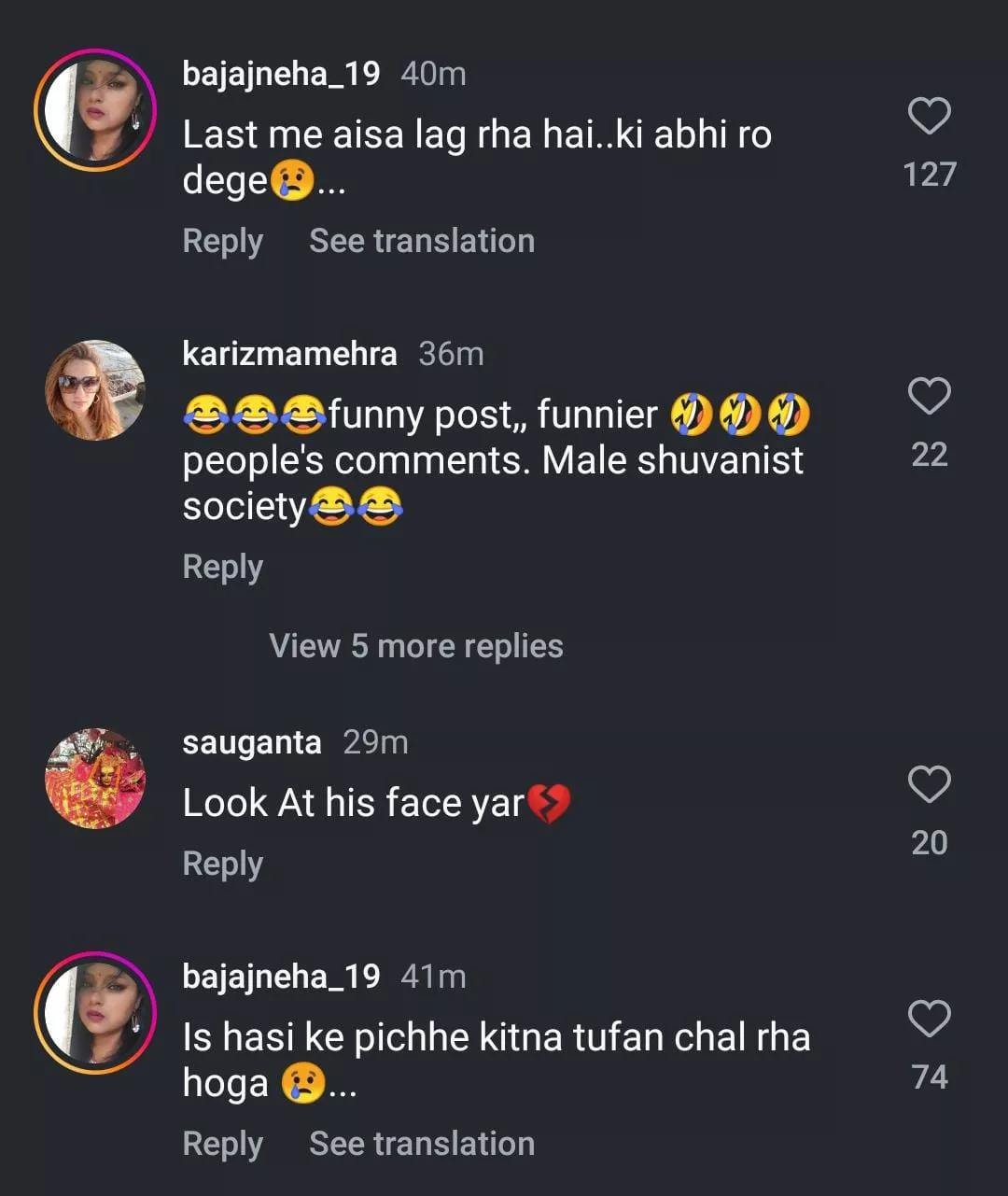Reply to sauganta's comment
Image resolution: width=1008 pixels, height=1196 pixels.
click(x=222, y=864)
